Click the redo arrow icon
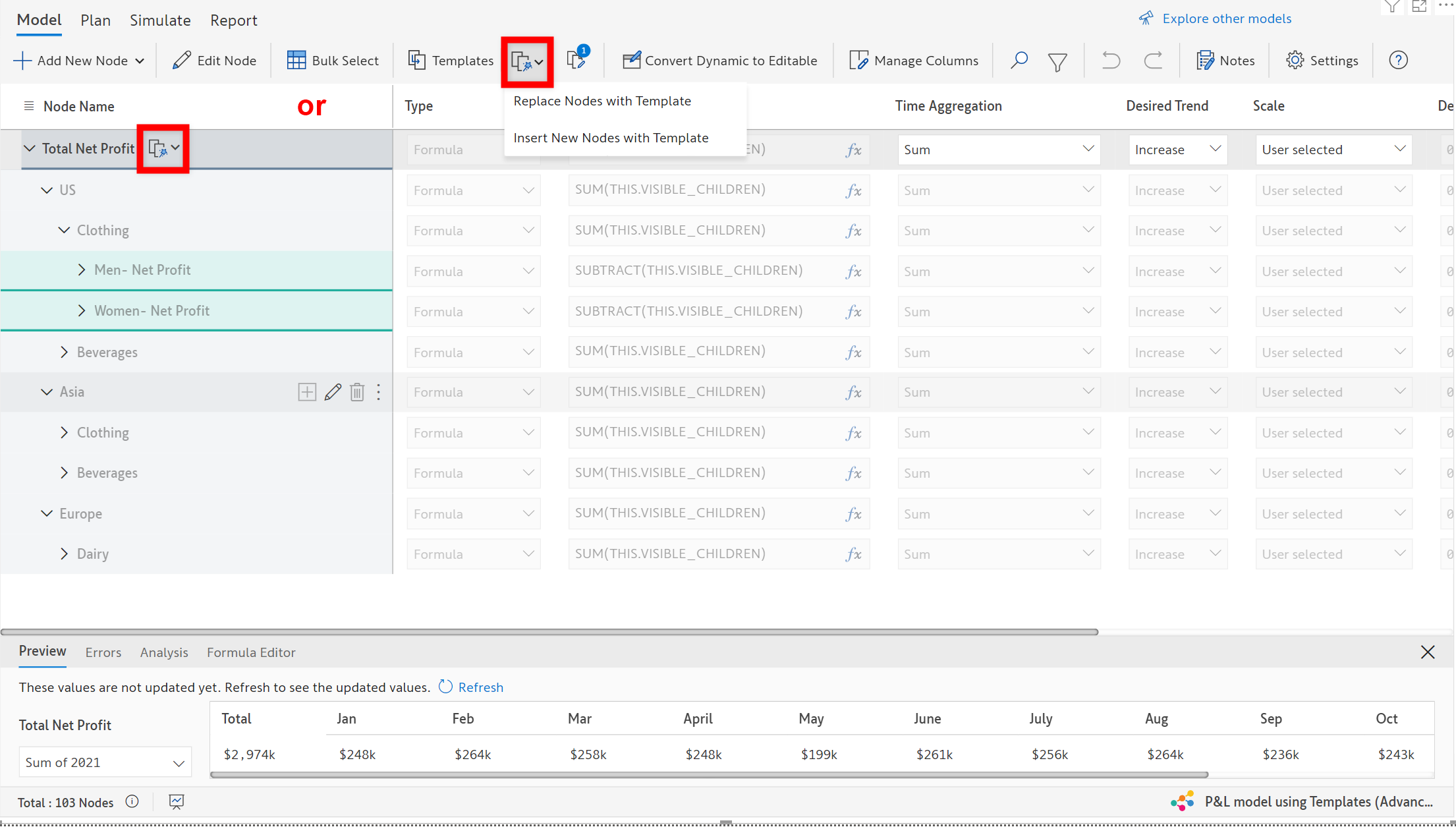 (1153, 61)
